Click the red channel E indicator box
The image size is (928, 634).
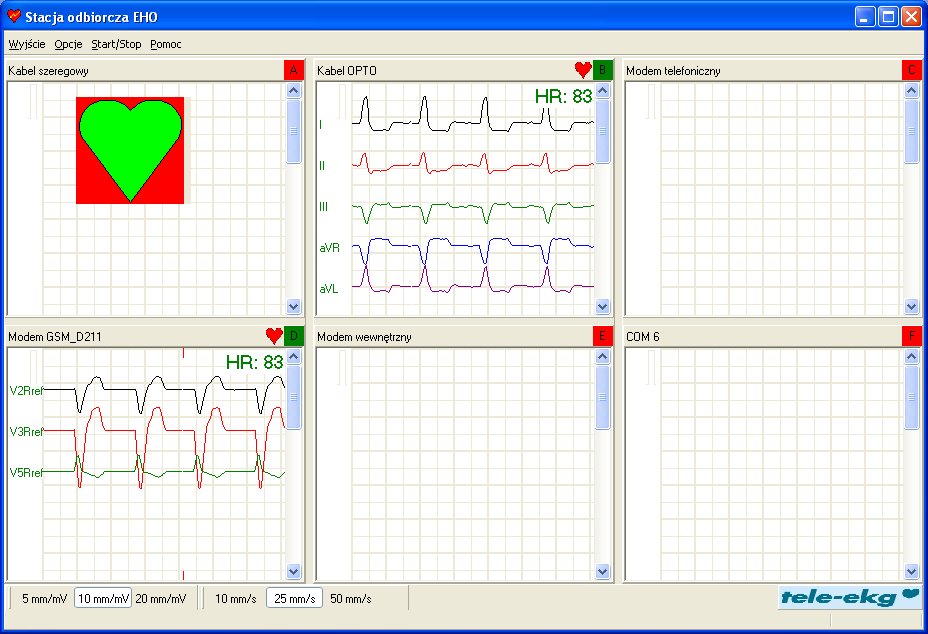(602, 336)
